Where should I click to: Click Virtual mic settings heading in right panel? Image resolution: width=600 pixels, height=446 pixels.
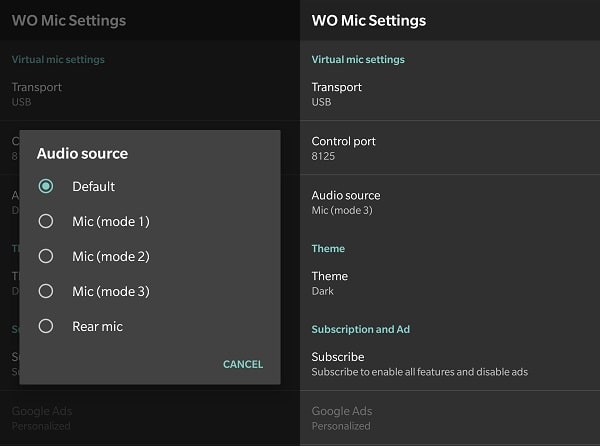tap(358, 59)
